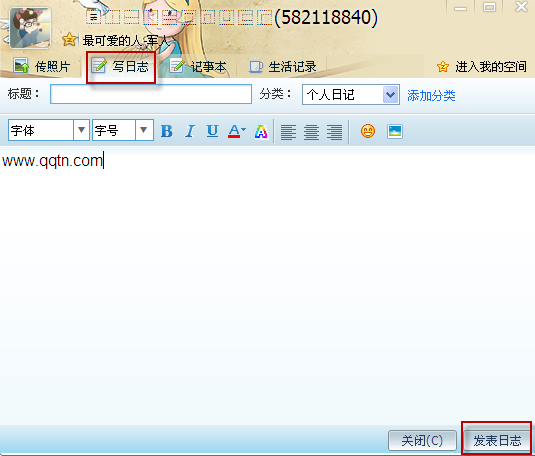Screen dimensions: 535x456
Task: Center align the text
Action: click(312, 132)
